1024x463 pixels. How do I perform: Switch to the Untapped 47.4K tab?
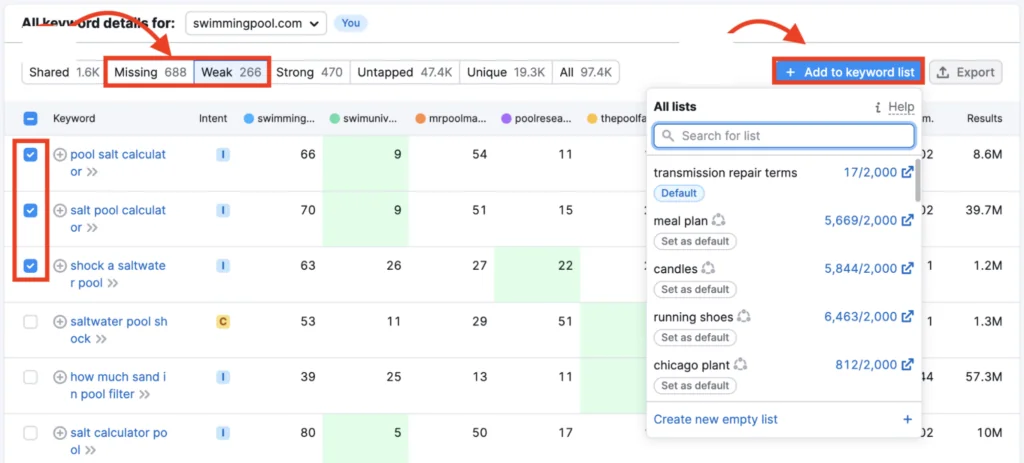coord(405,72)
